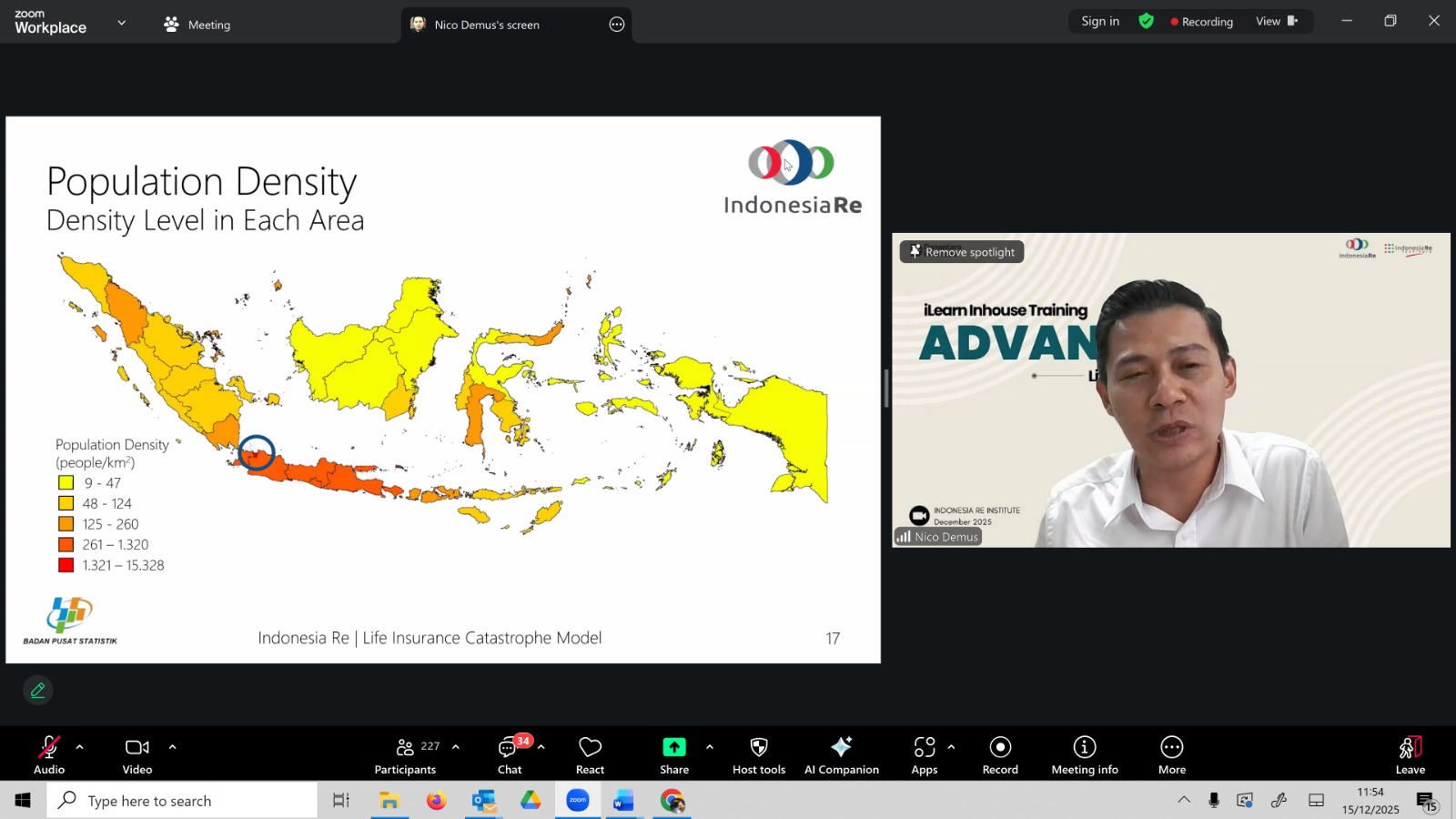
Task: Click the Sign in button
Action: [1099, 22]
